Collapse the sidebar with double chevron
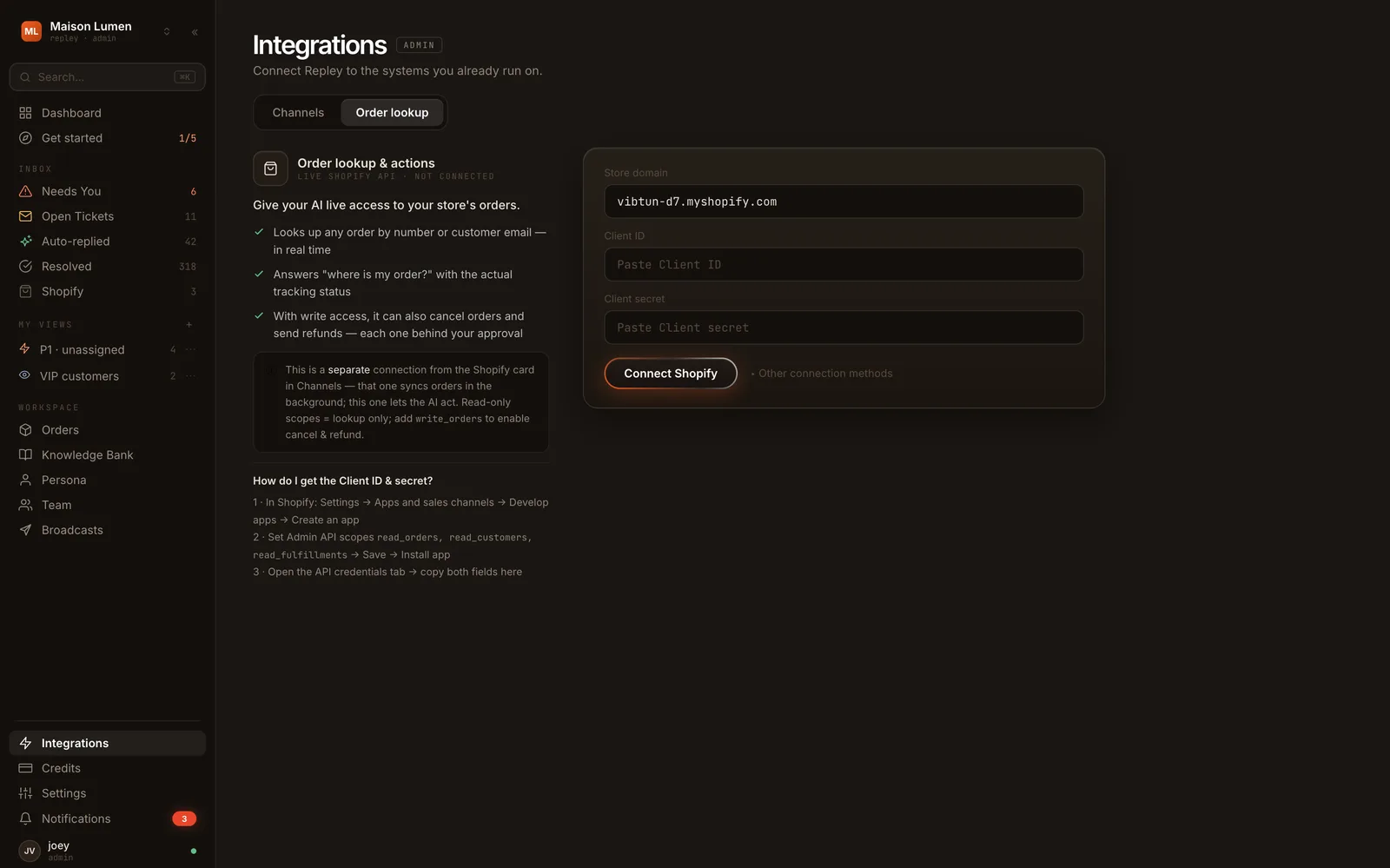Screen dimensions: 1390x868 (x=195, y=32)
